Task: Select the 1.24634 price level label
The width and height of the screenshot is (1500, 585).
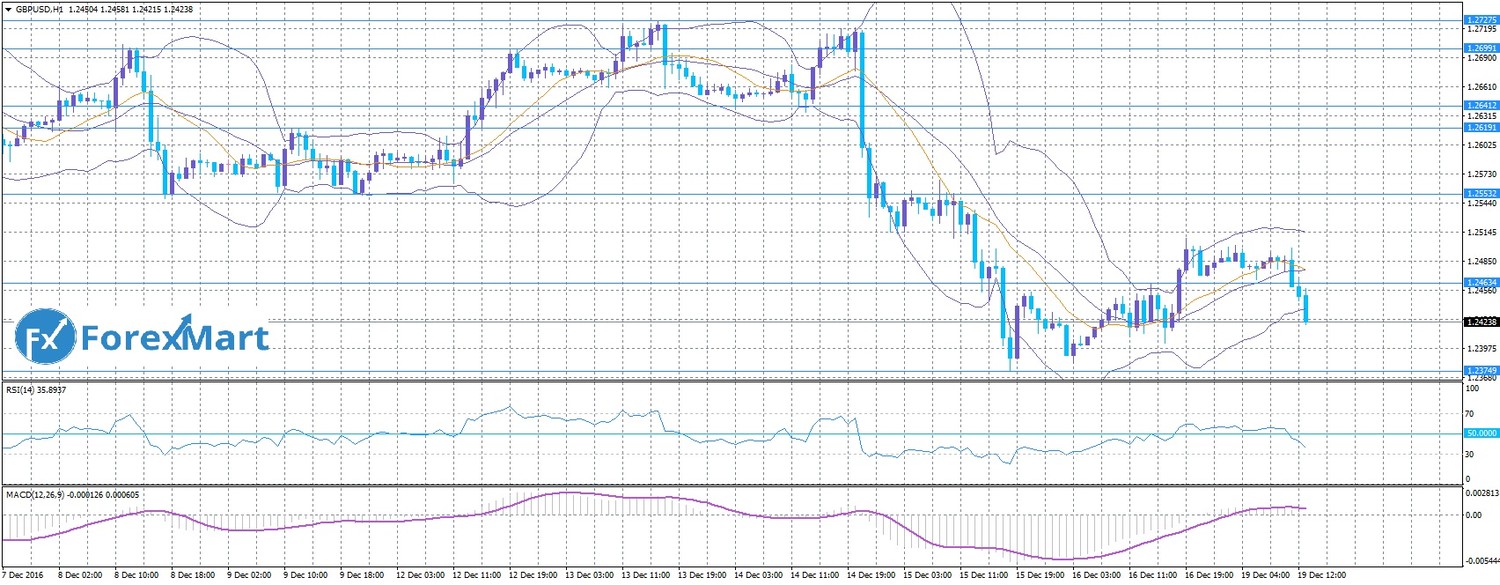Action: point(1480,283)
